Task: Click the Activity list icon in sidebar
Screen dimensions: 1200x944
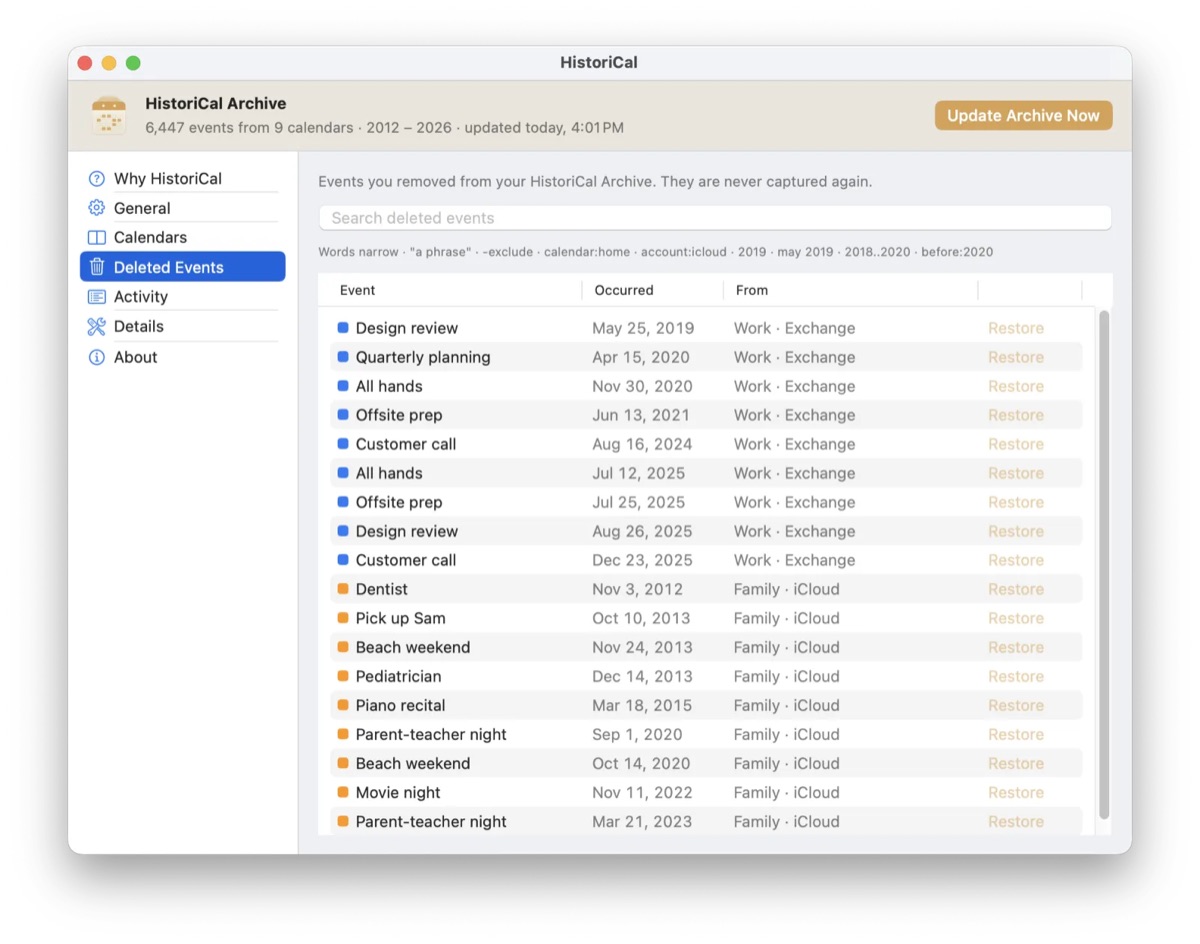Action: coord(96,297)
